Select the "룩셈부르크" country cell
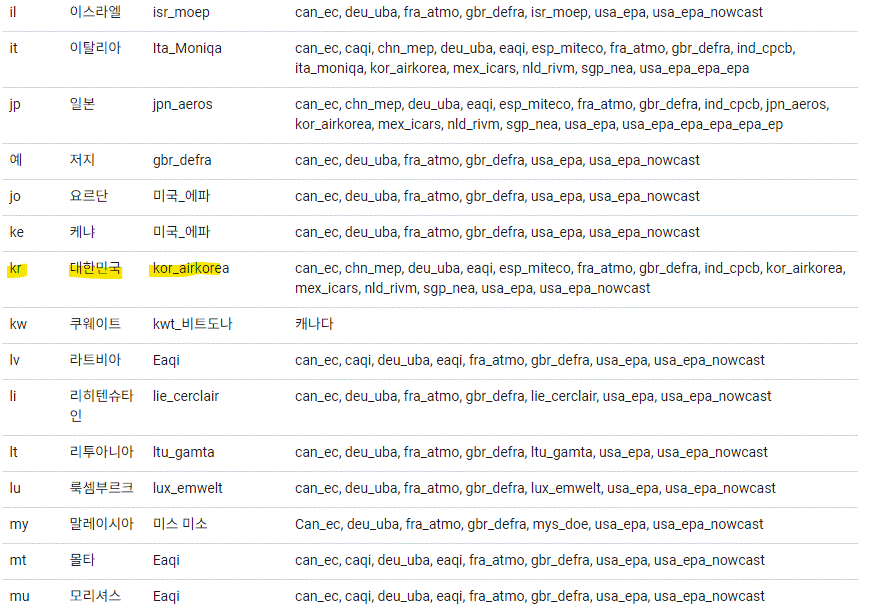 point(101,488)
